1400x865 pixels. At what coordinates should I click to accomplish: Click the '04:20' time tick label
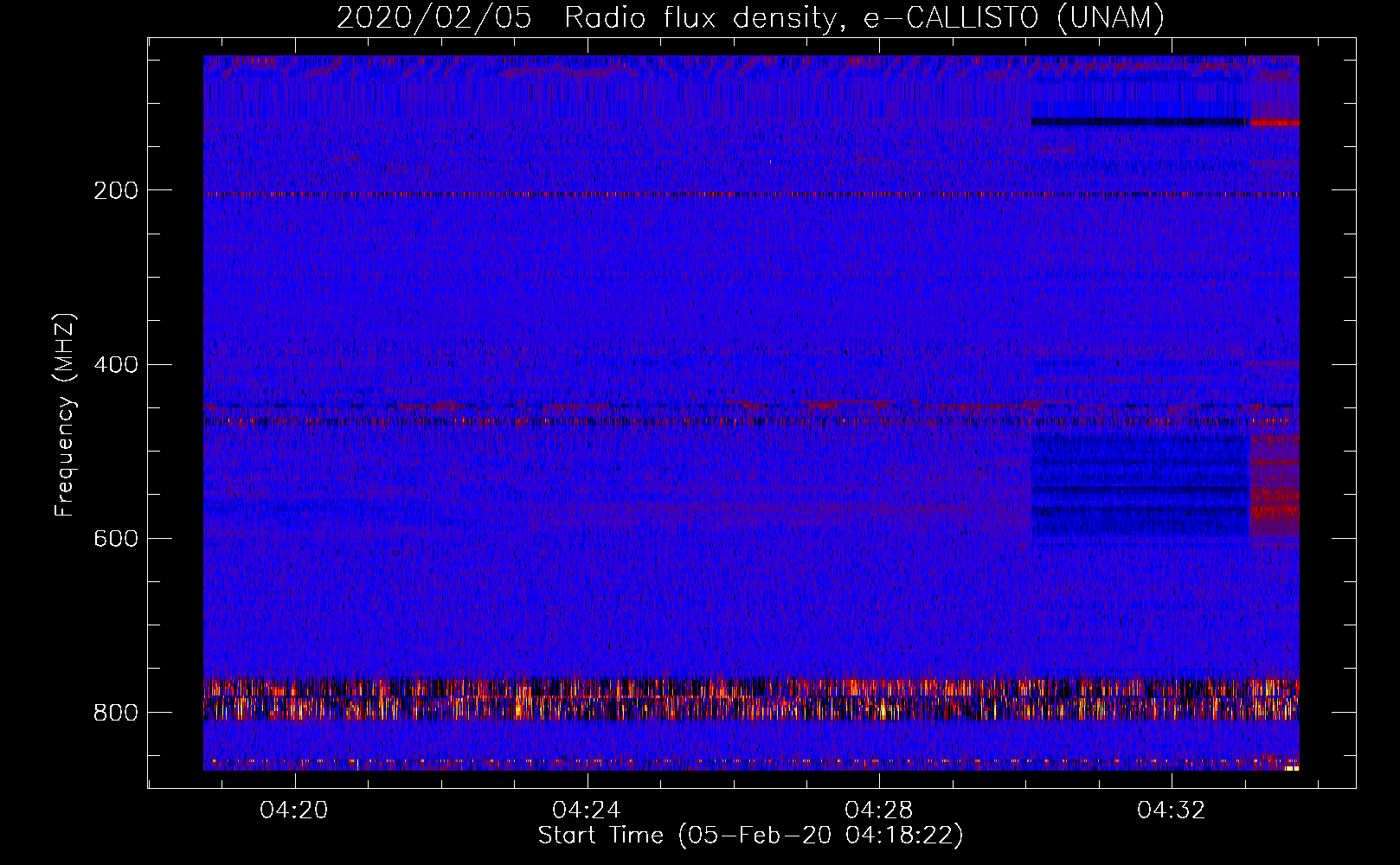tap(294, 811)
